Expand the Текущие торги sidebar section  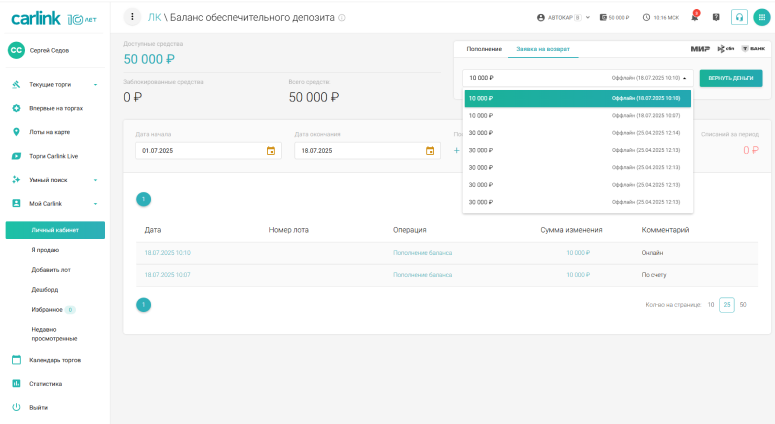(95, 85)
